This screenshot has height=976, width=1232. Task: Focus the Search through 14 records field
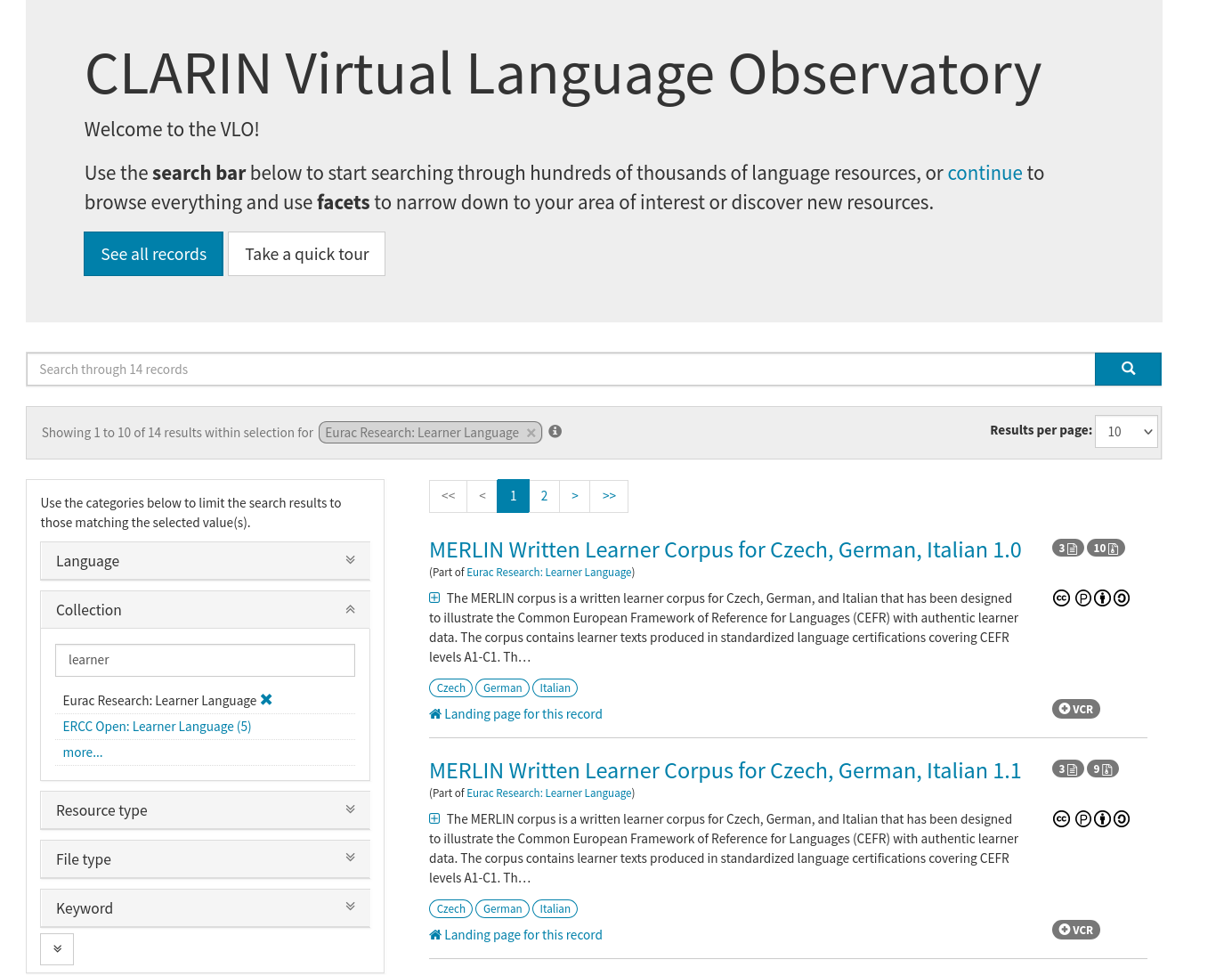(561, 370)
